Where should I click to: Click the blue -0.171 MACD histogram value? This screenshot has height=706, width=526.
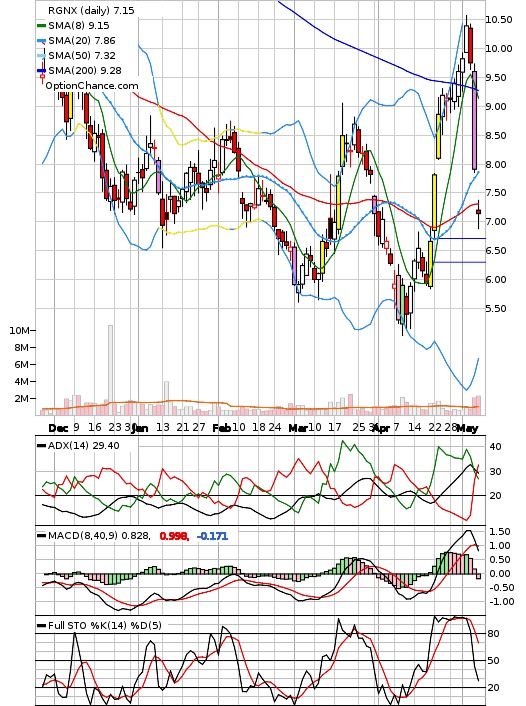click(x=213, y=536)
